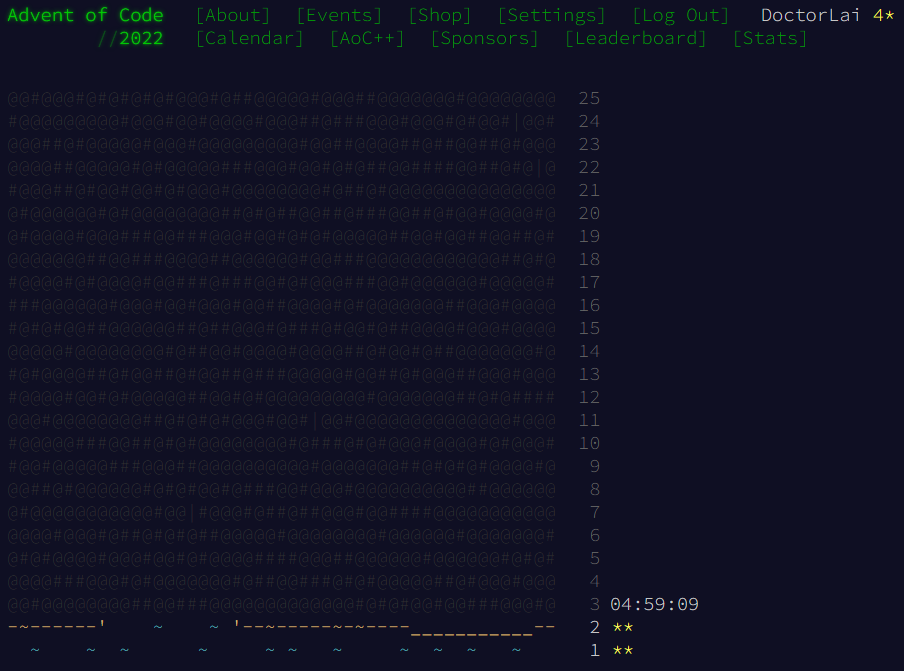
Task: View the Sponsors page
Action: pos(485,38)
